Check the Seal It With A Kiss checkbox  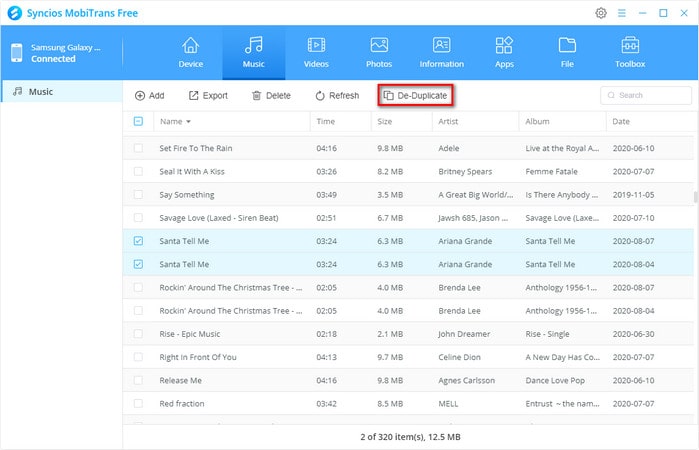(138, 171)
